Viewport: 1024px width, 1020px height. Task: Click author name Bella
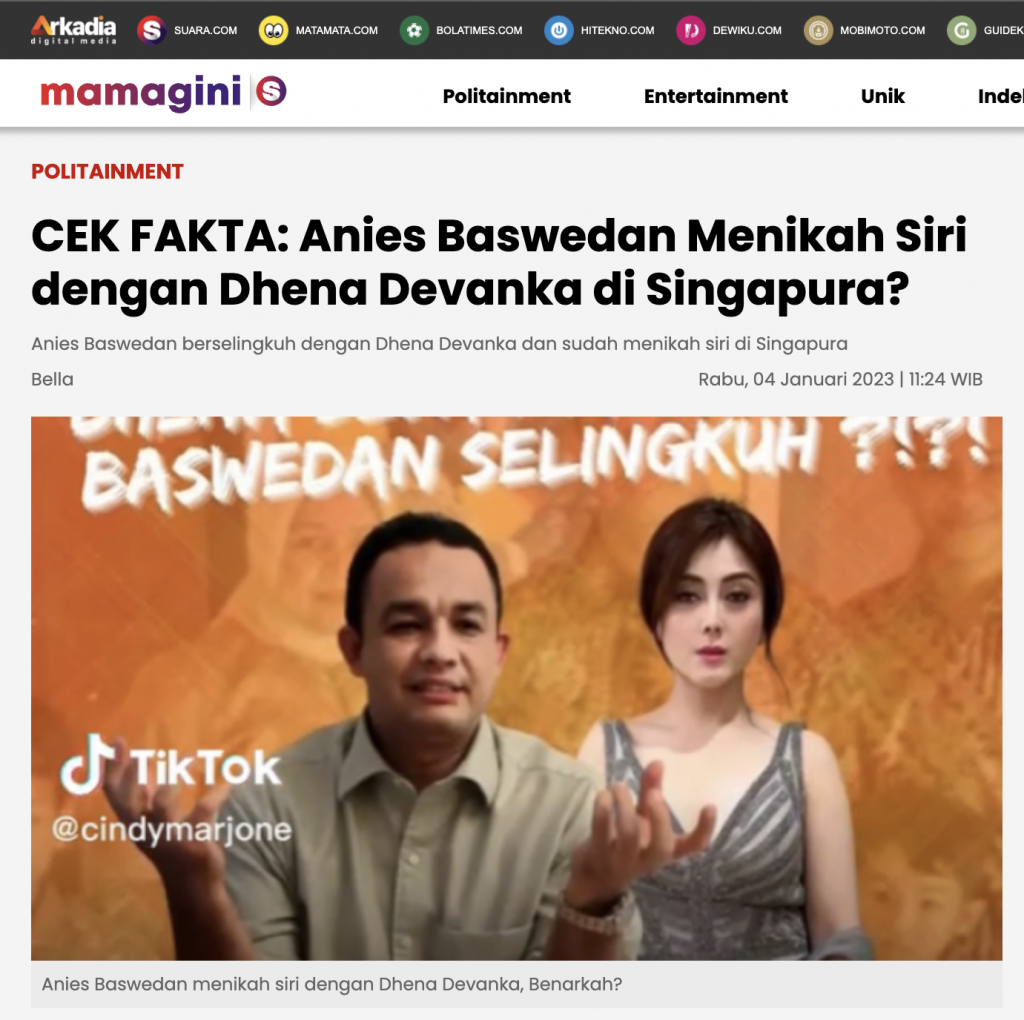click(52, 379)
